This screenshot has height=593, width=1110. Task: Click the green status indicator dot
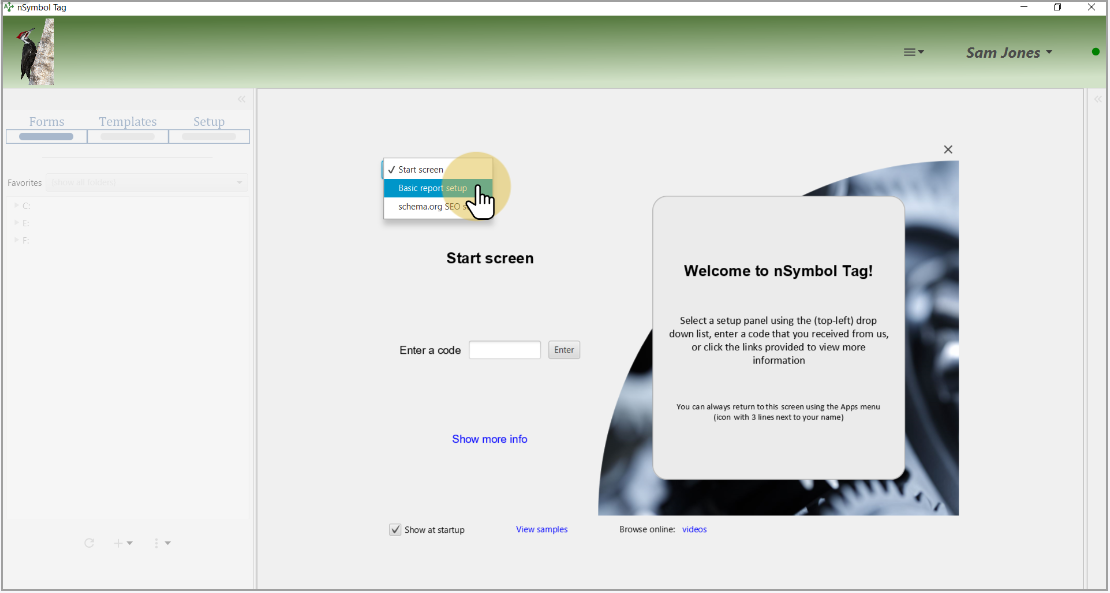click(x=1096, y=52)
